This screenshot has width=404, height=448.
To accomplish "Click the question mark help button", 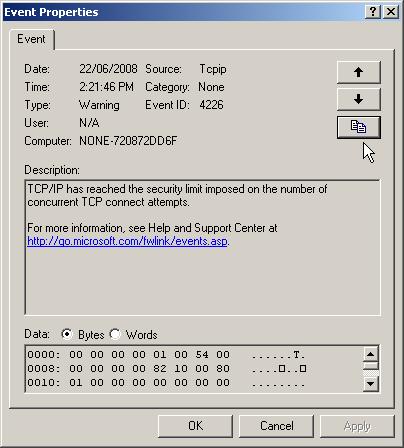I will click(x=373, y=12).
